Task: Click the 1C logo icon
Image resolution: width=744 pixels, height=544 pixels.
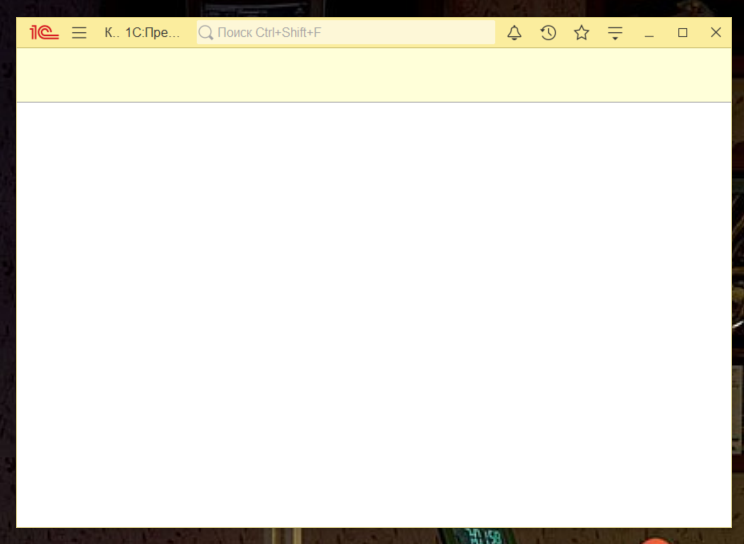Action: 44,33
